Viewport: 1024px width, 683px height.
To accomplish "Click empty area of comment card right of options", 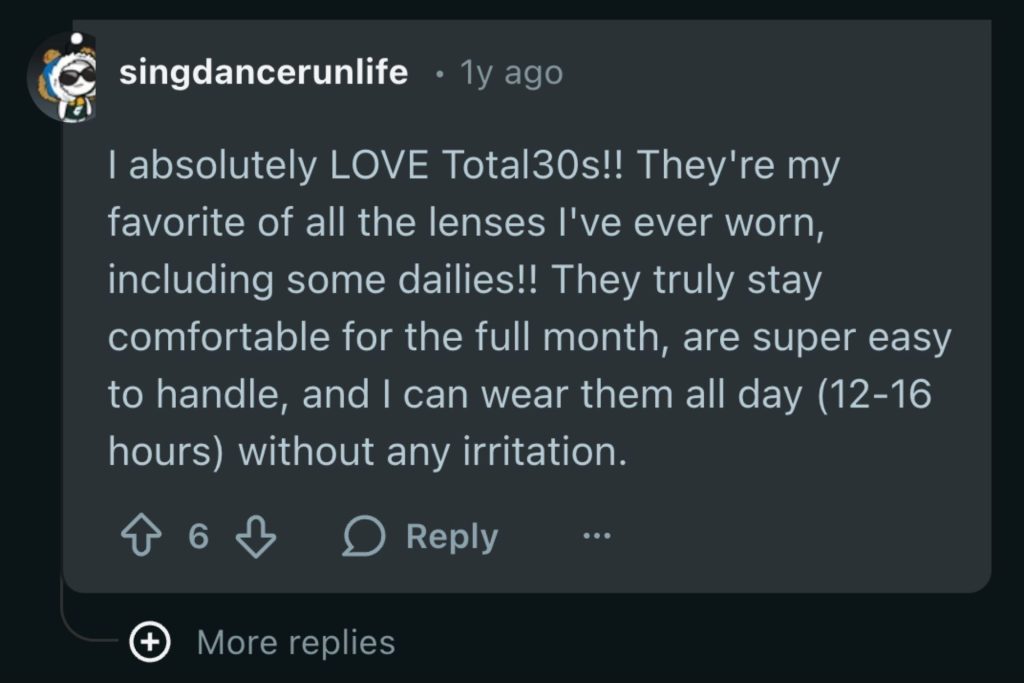I will click(x=800, y=537).
